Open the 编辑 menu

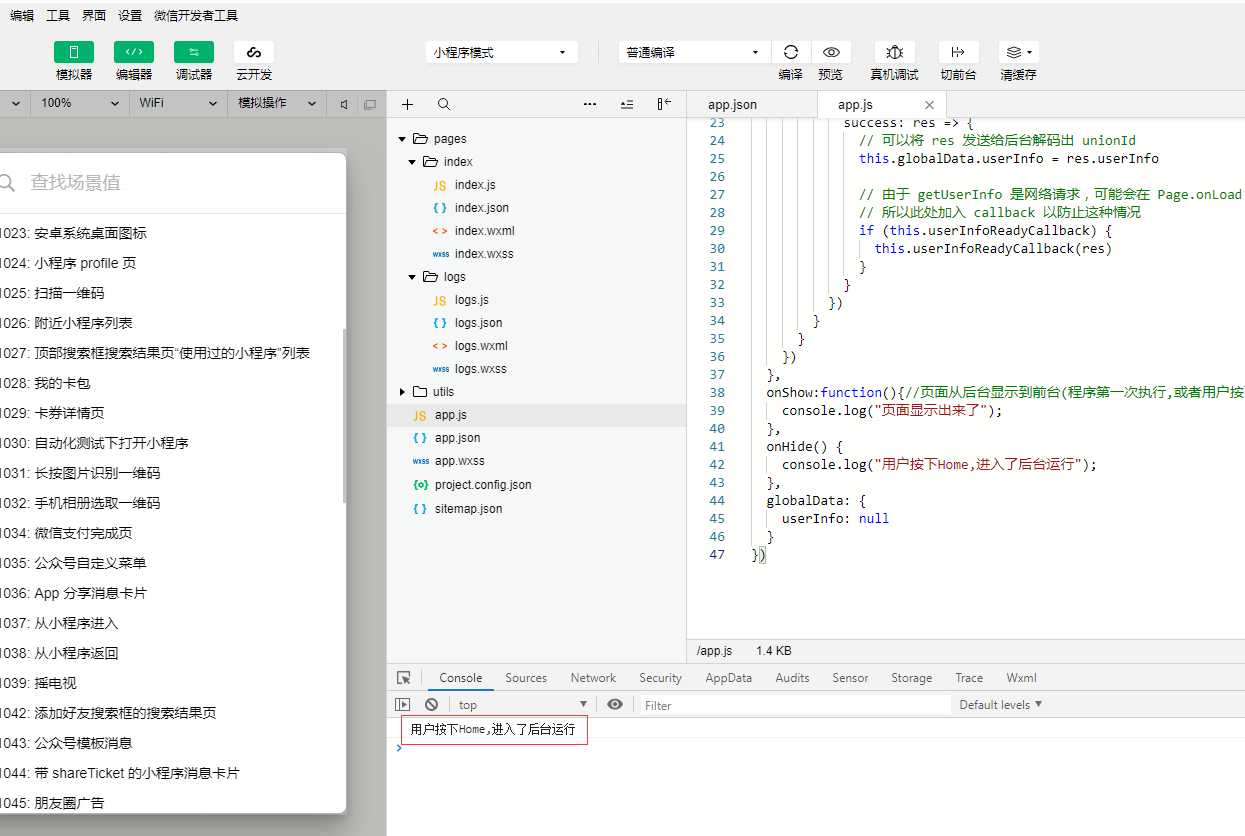coord(22,16)
